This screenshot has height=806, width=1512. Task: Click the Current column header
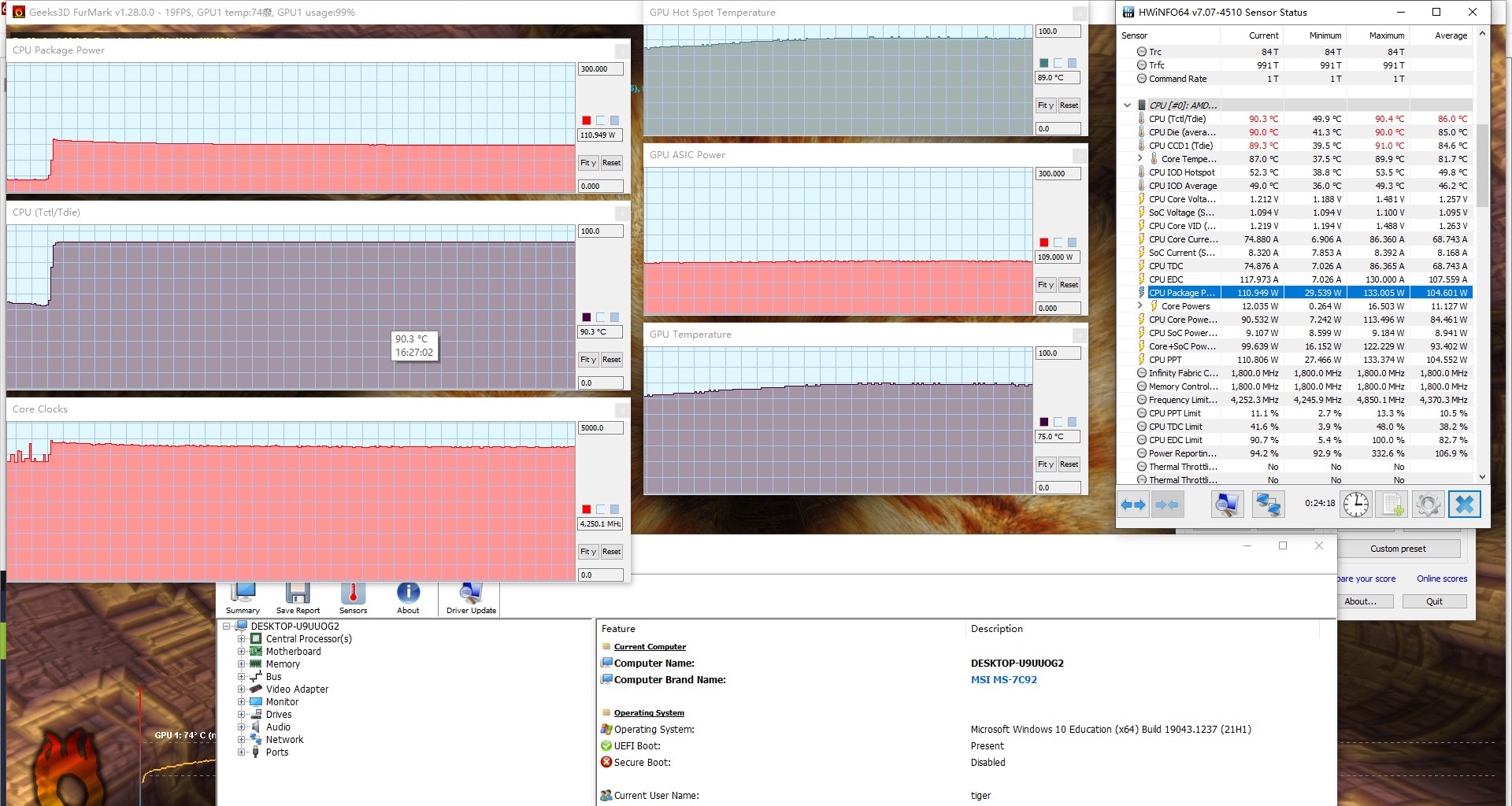pyautogui.click(x=1252, y=35)
